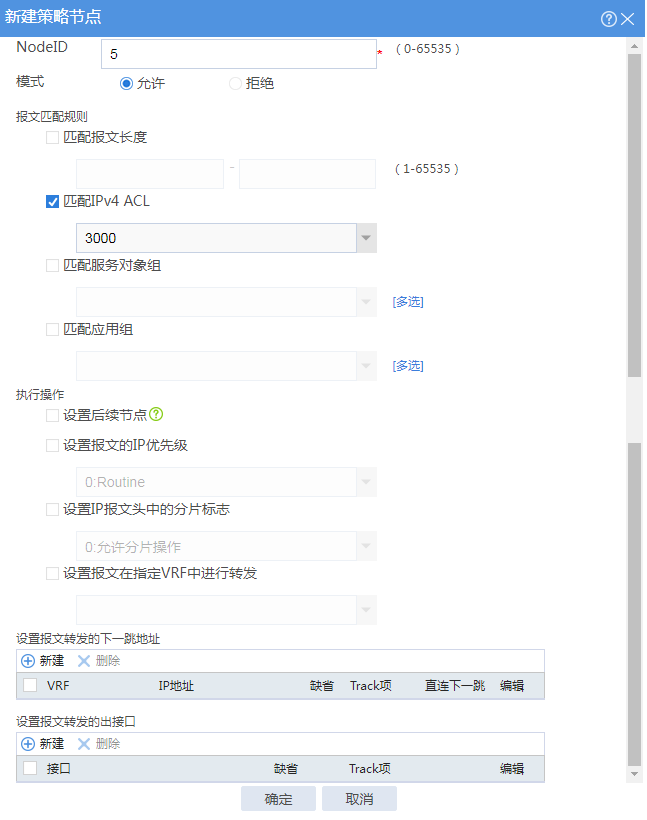Close the new policy node dialog
Screen dimensions: 647x820
pyautogui.click(x=628, y=19)
